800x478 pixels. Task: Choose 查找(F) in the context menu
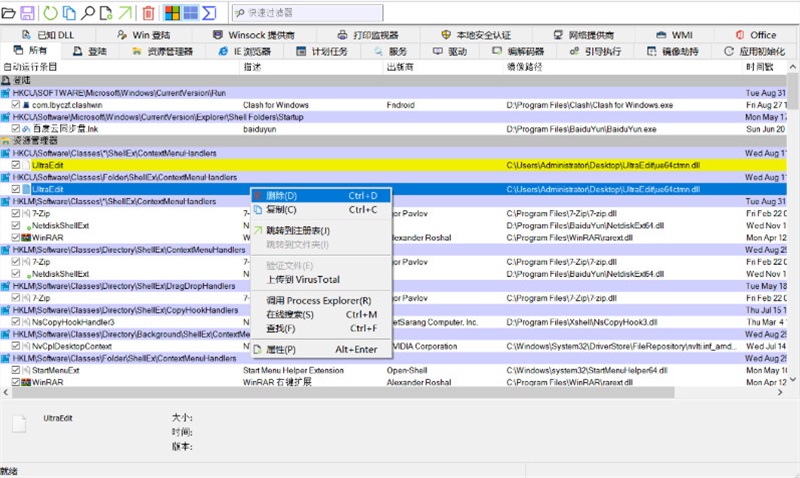(321, 328)
